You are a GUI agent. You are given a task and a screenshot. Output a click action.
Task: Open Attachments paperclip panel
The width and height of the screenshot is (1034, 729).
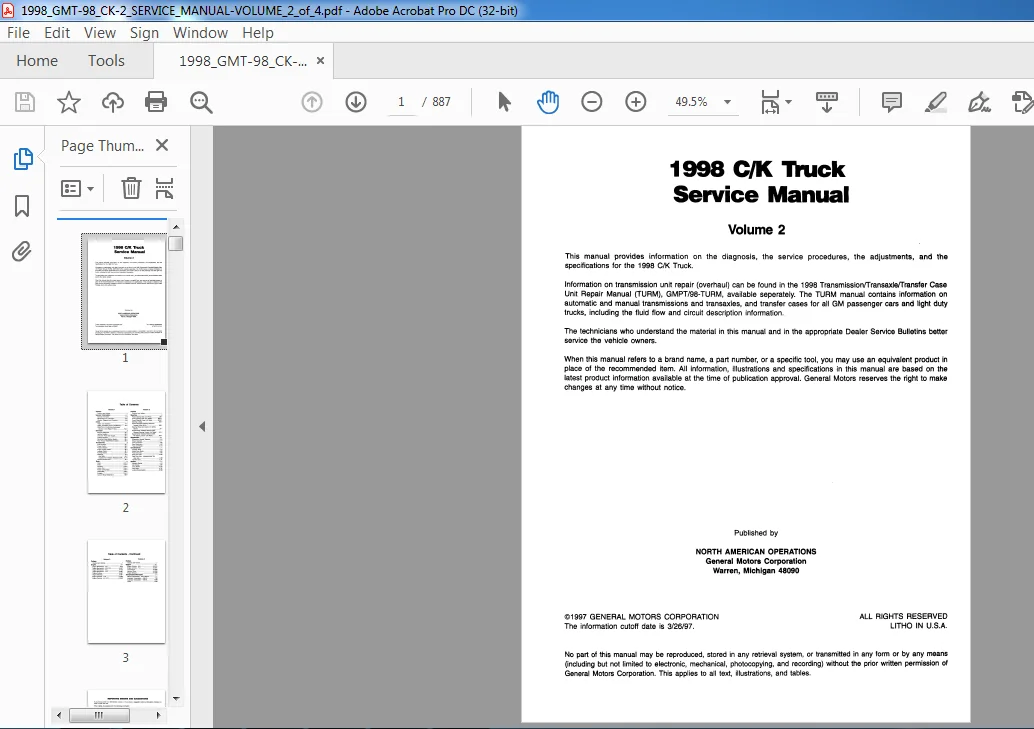click(22, 251)
